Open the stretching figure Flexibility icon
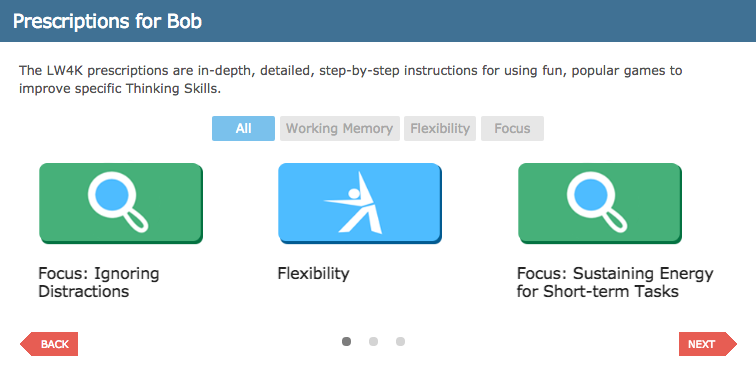 coord(355,203)
